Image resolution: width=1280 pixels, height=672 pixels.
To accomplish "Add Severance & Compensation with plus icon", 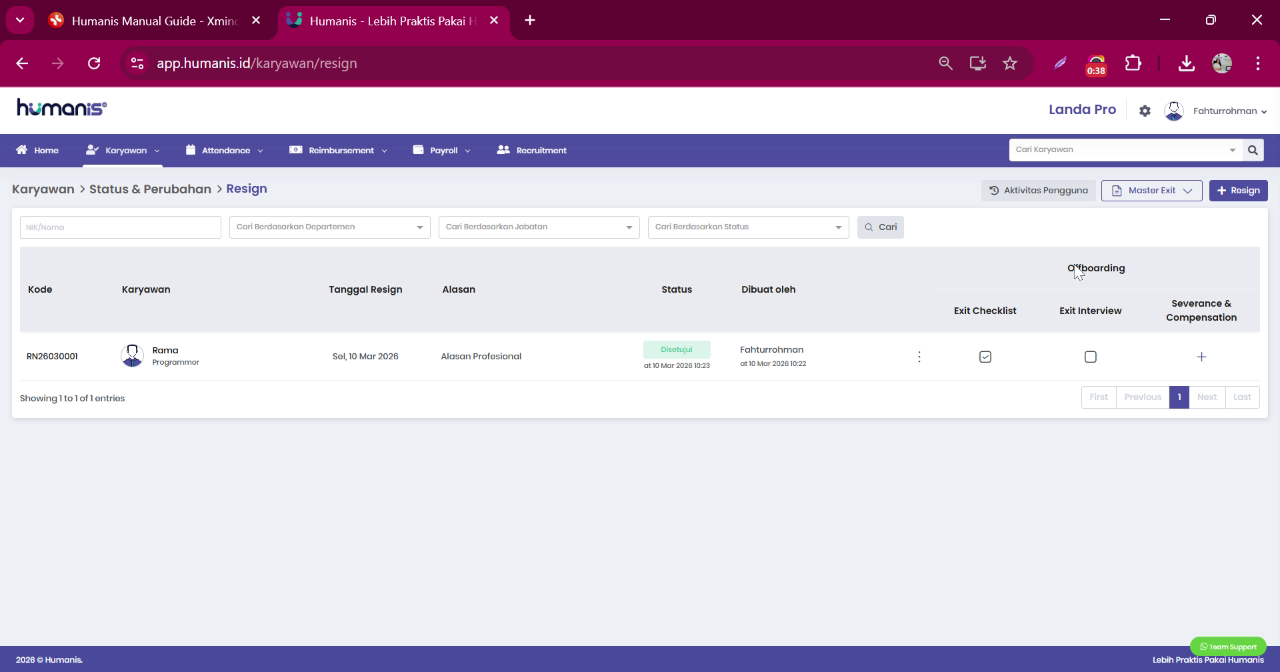I will 1201,357.
